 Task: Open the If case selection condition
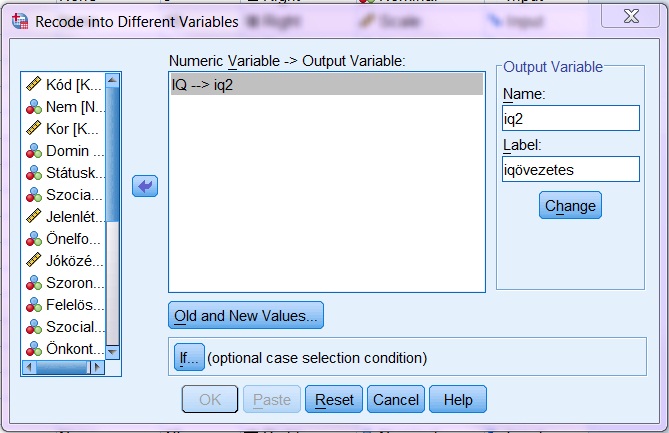[x=188, y=357]
